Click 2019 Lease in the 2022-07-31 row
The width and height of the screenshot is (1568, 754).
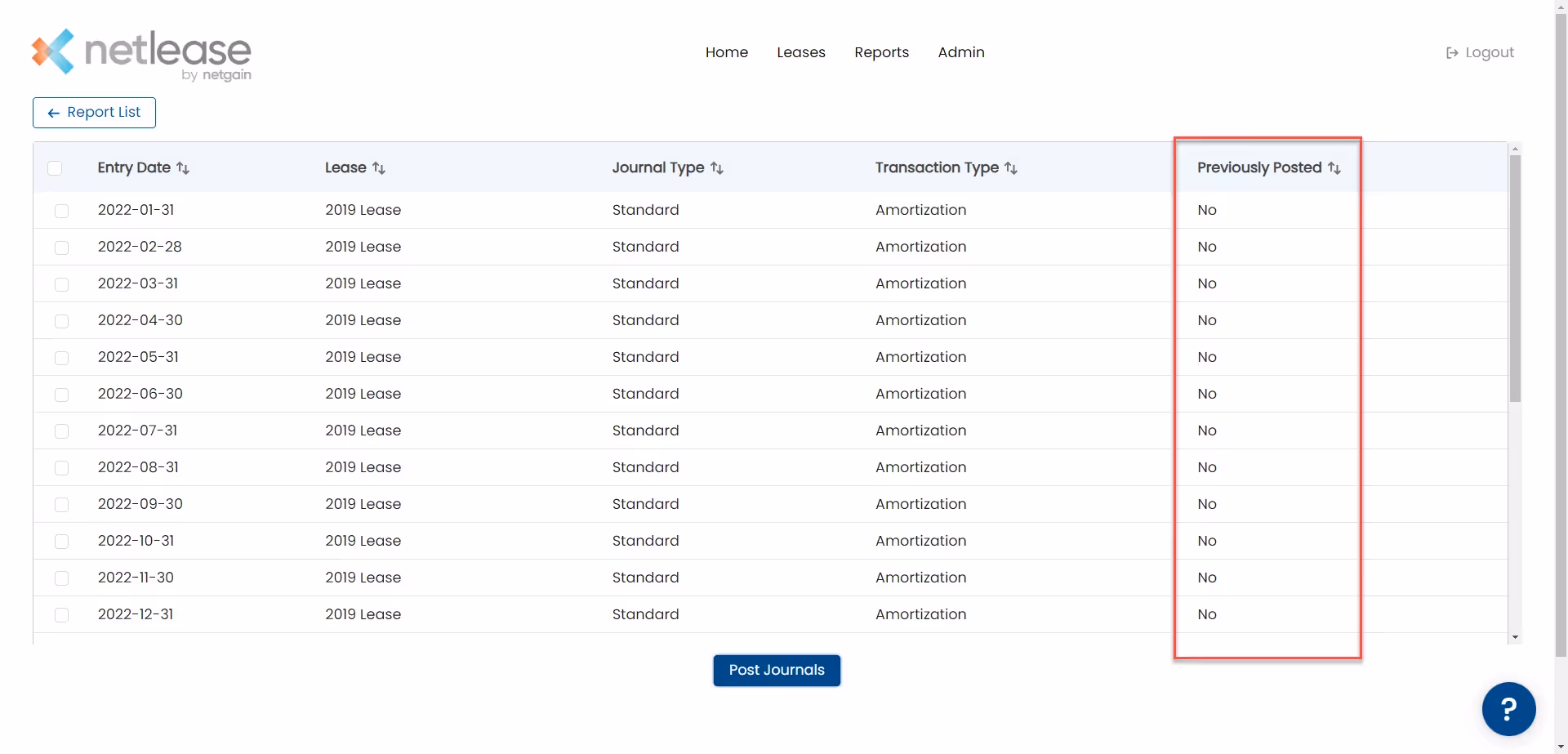tap(363, 431)
